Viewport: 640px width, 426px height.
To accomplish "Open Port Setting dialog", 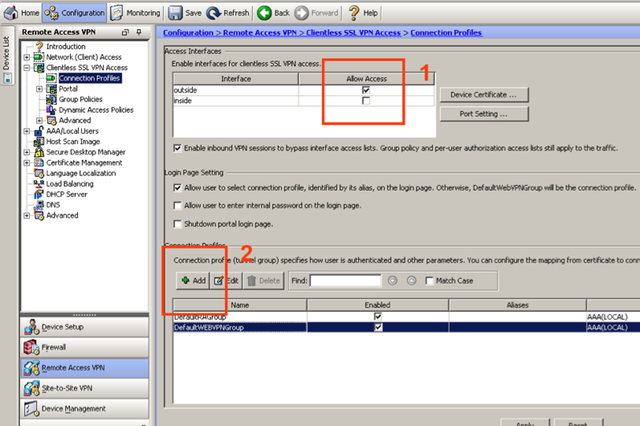I will pos(484,114).
